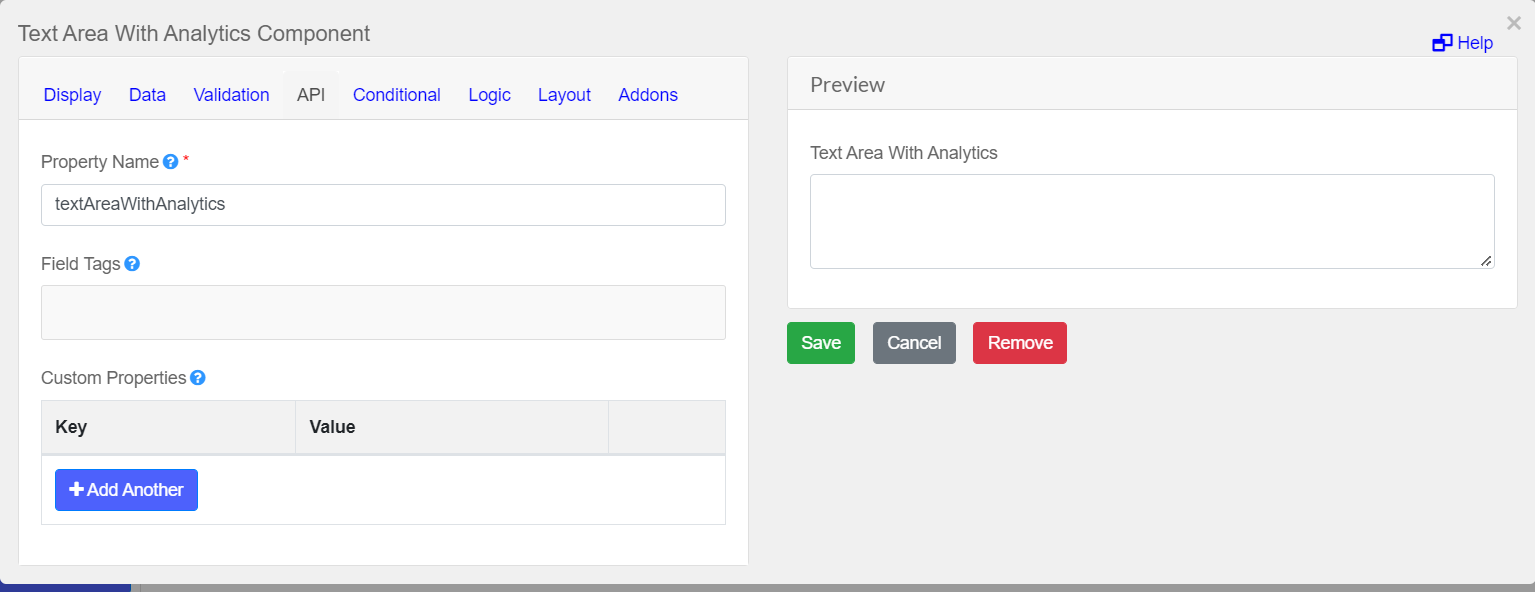Image resolution: width=1535 pixels, height=592 pixels.
Task: Go to the Validation tab
Action: tap(231, 95)
